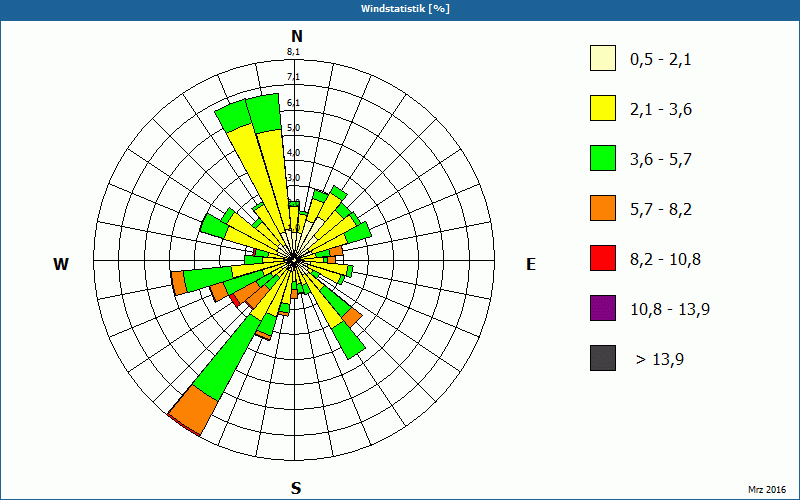Image resolution: width=800 pixels, height=500 pixels.
Task: Click the red 8,2 - 10,8 legend swatch
Action: (603, 258)
